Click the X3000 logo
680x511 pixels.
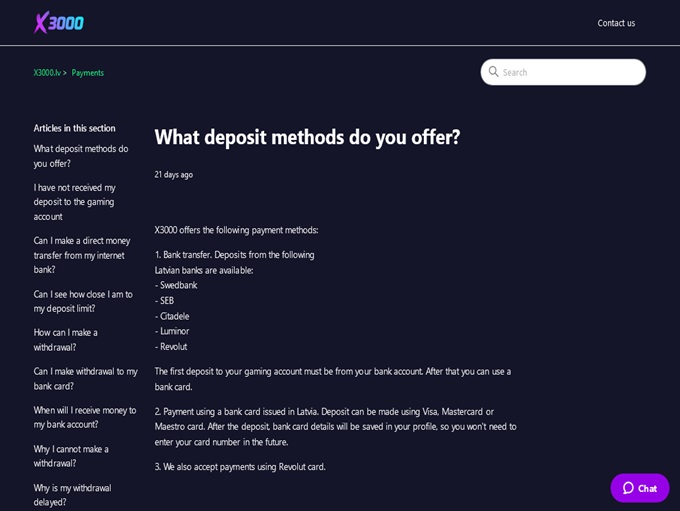pos(59,22)
